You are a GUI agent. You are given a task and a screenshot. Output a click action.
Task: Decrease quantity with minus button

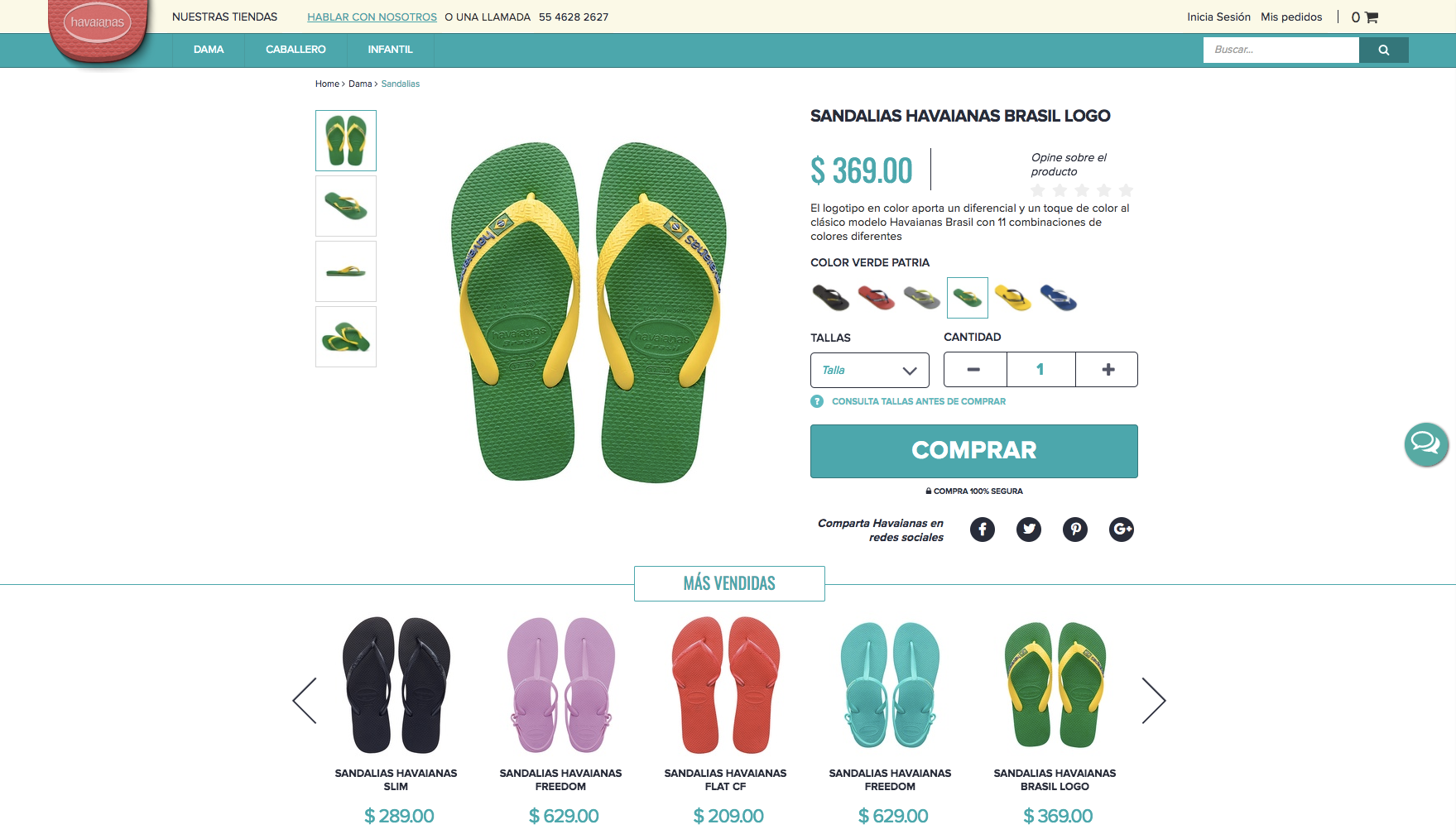point(974,370)
